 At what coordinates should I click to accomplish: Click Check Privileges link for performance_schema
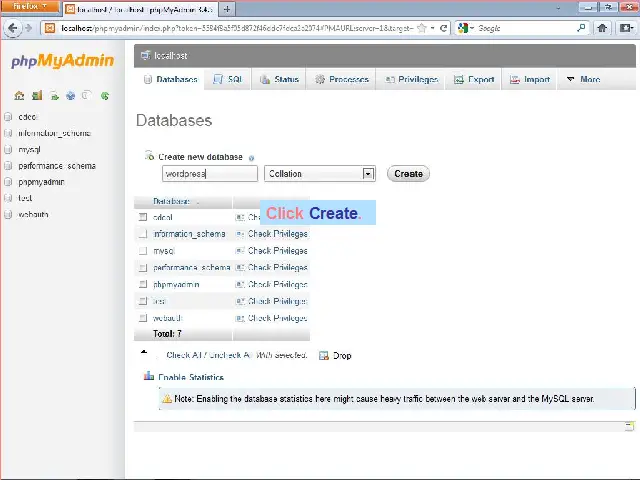[x=278, y=268]
